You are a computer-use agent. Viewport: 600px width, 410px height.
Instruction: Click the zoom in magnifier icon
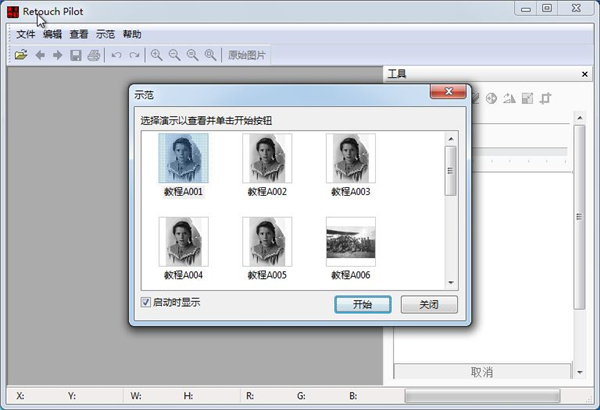[157, 55]
